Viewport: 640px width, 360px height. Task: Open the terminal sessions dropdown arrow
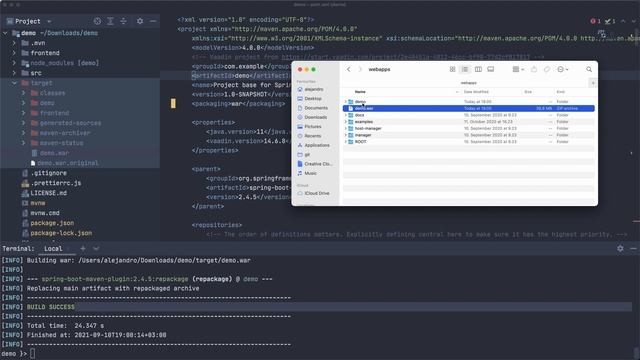pyautogui.click(x=96, y=249)
